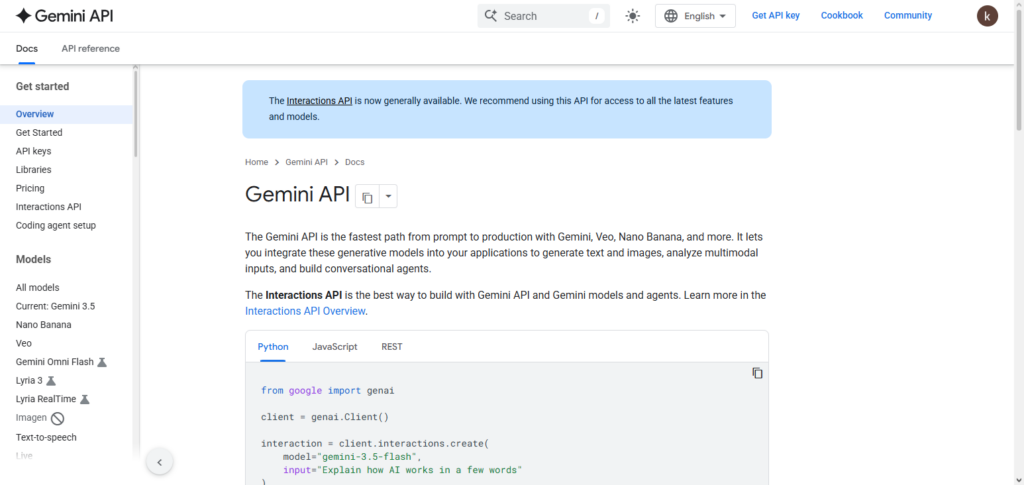Open the dropdown arrow beside the copy page button

click(388, 196)
